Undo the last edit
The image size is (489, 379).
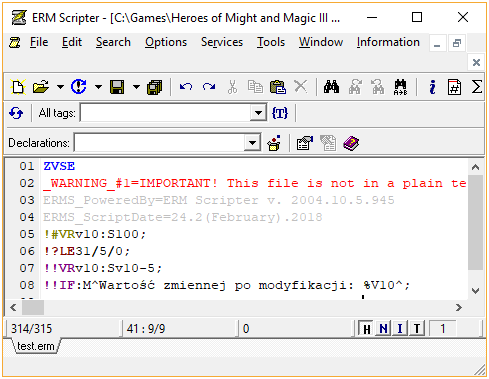186,87
